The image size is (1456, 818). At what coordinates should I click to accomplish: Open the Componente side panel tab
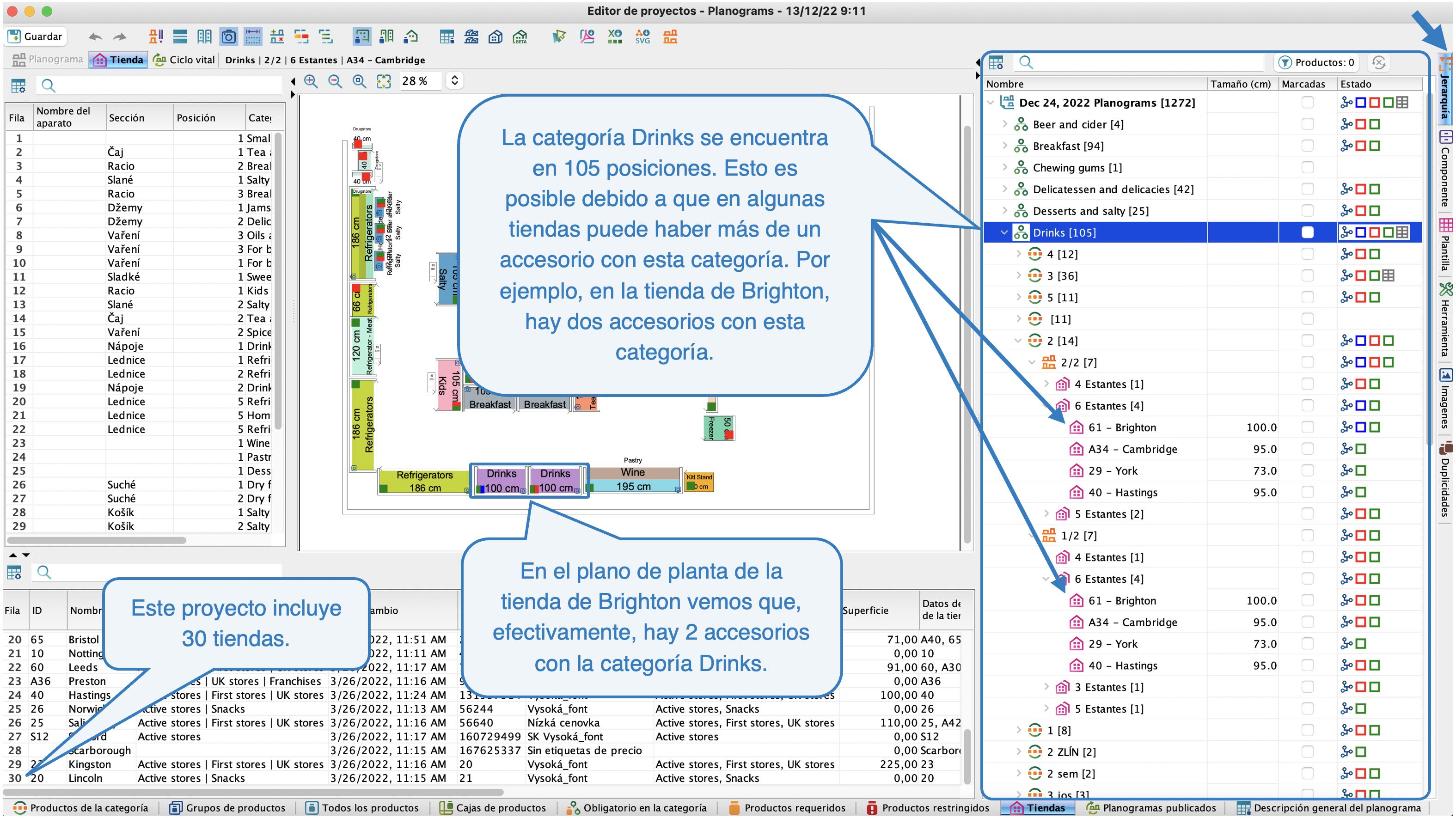[x=1446, y=169]
